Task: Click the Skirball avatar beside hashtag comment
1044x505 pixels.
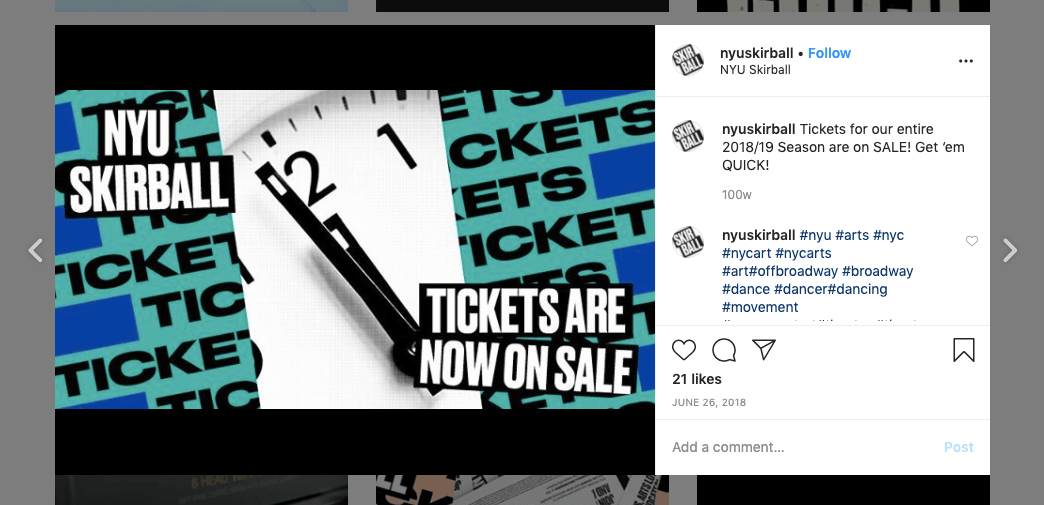Action: pyautogui.click(x=688, y=242)
